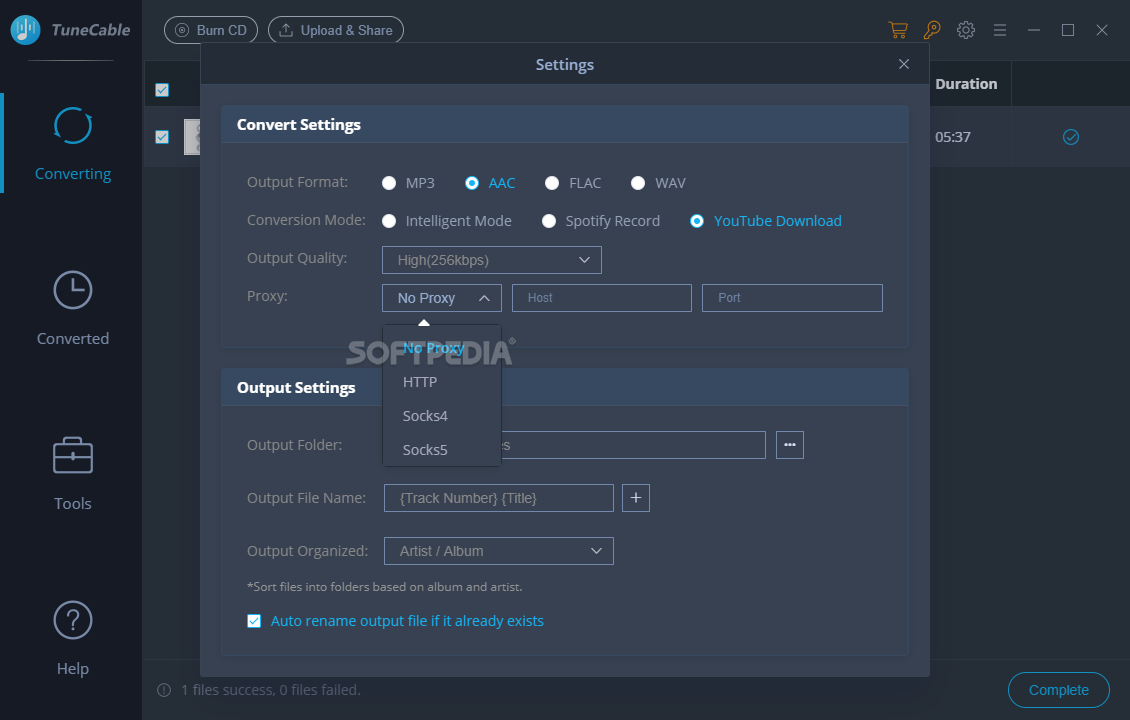Click the track thumbnail in the list
Viewport: 1130px width, 720px height.
pos(192,137)
